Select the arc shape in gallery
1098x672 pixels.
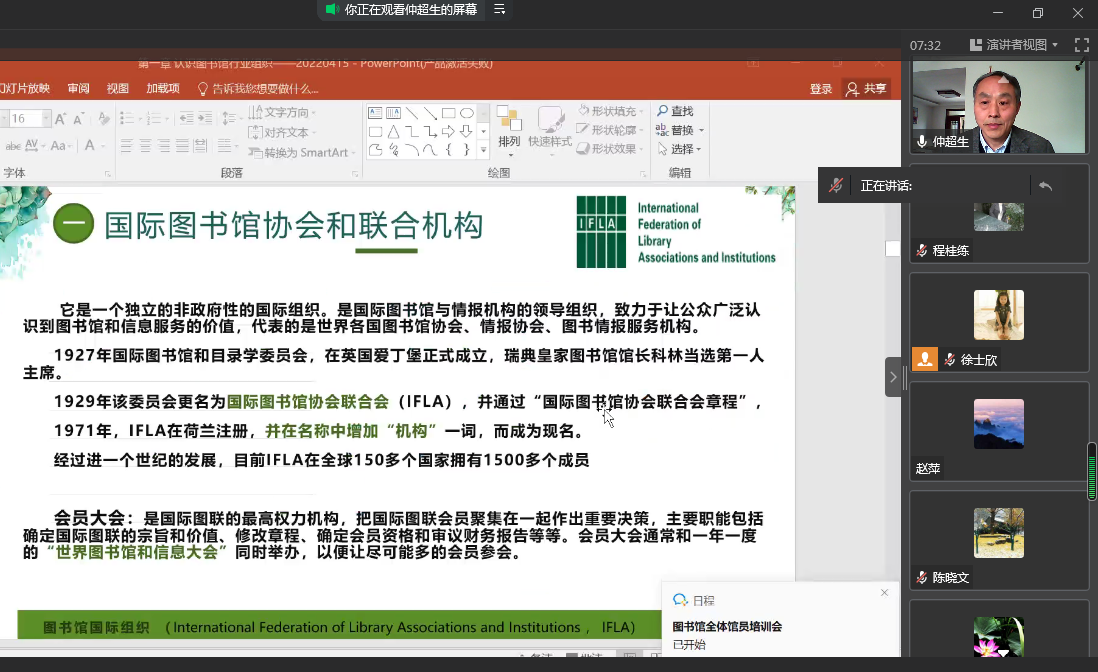(412, 150)
